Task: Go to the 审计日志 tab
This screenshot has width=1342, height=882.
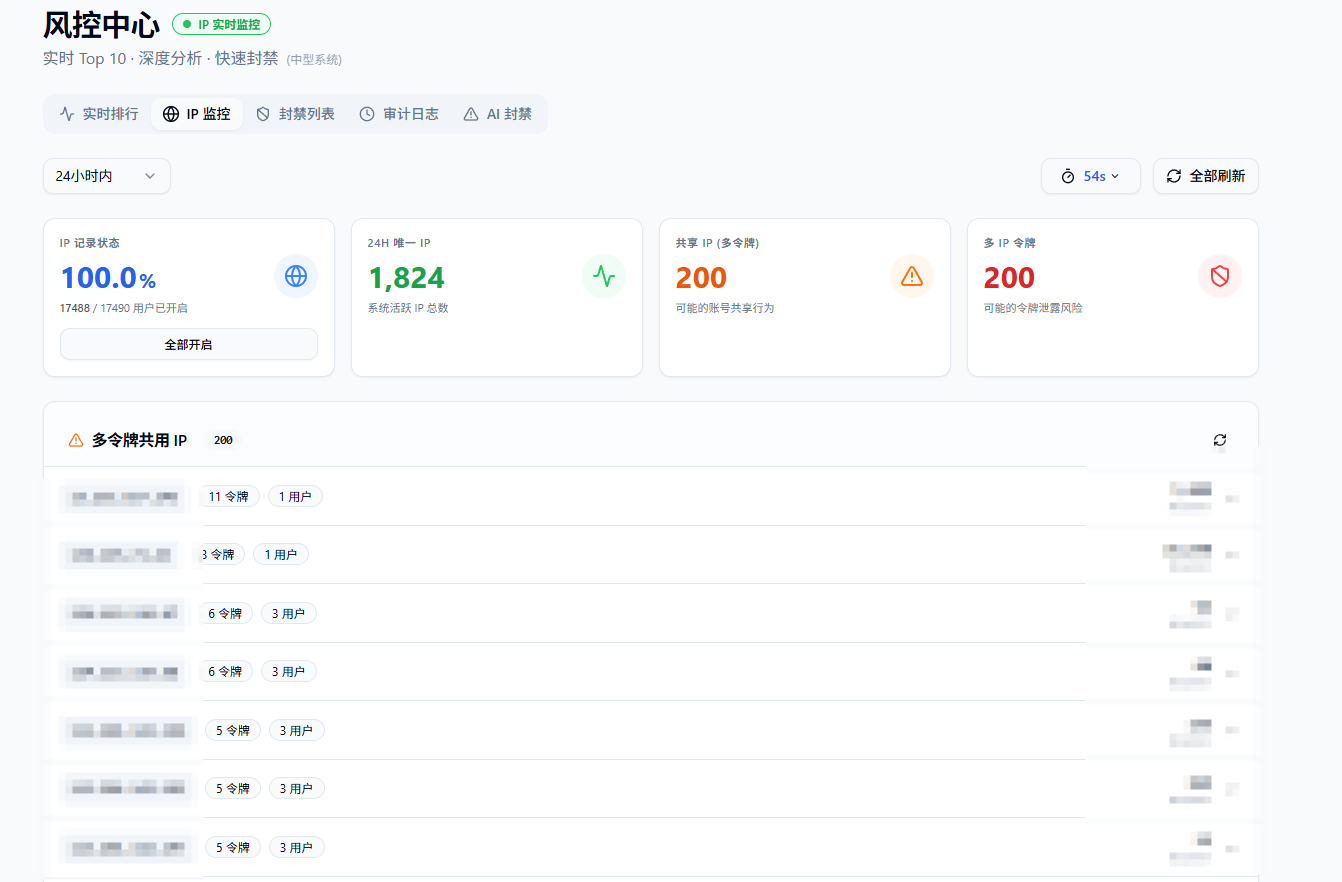Action: pyautogui.click(x=399, y=114)
